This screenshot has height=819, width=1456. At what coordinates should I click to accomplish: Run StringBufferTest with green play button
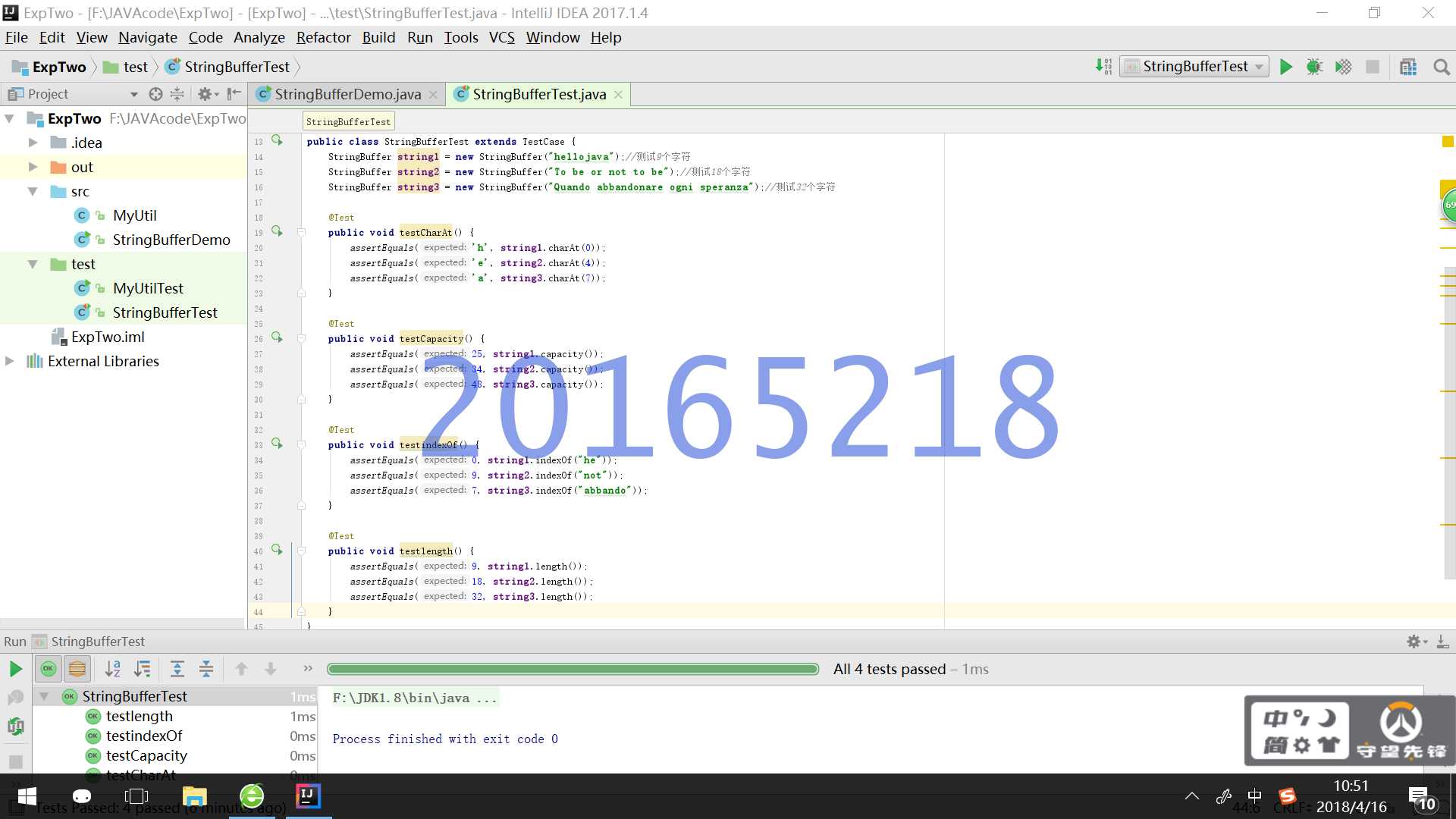click(x=1285, y=67)
